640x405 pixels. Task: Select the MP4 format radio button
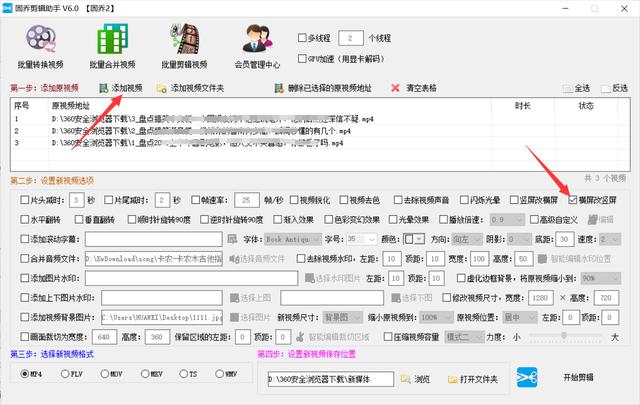coord(24,374)
